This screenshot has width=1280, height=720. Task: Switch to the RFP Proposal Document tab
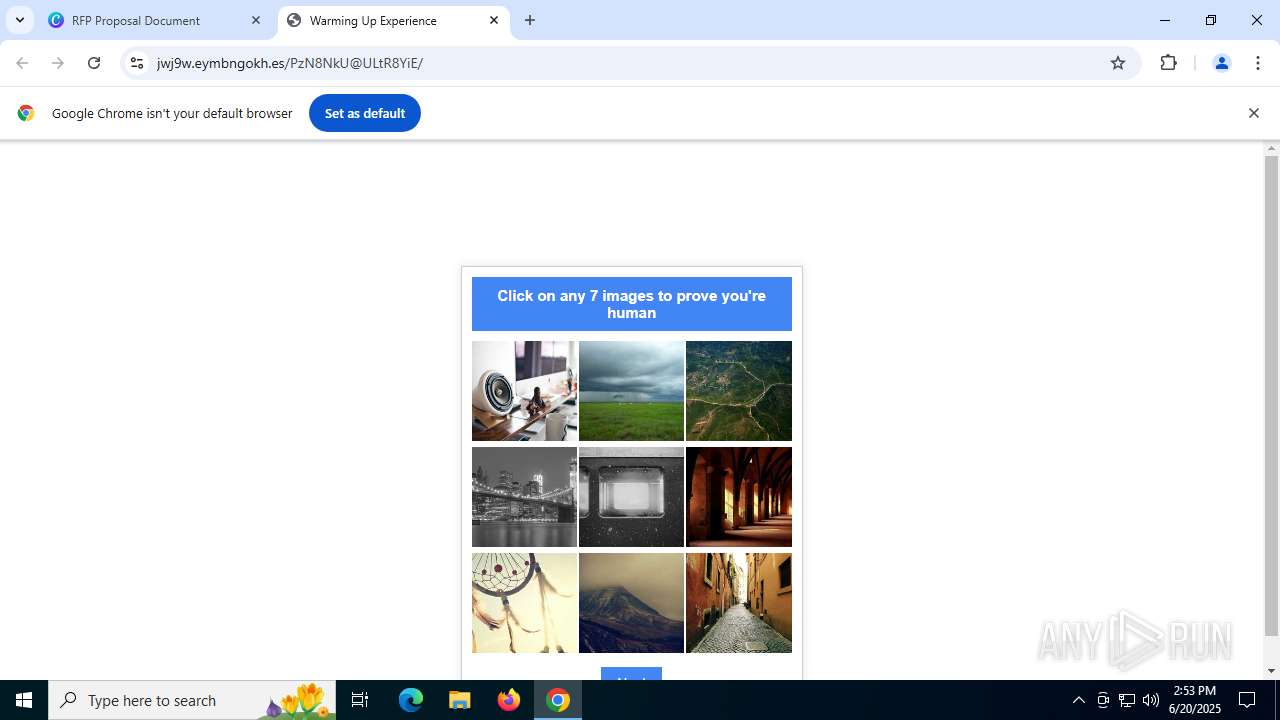155,20
